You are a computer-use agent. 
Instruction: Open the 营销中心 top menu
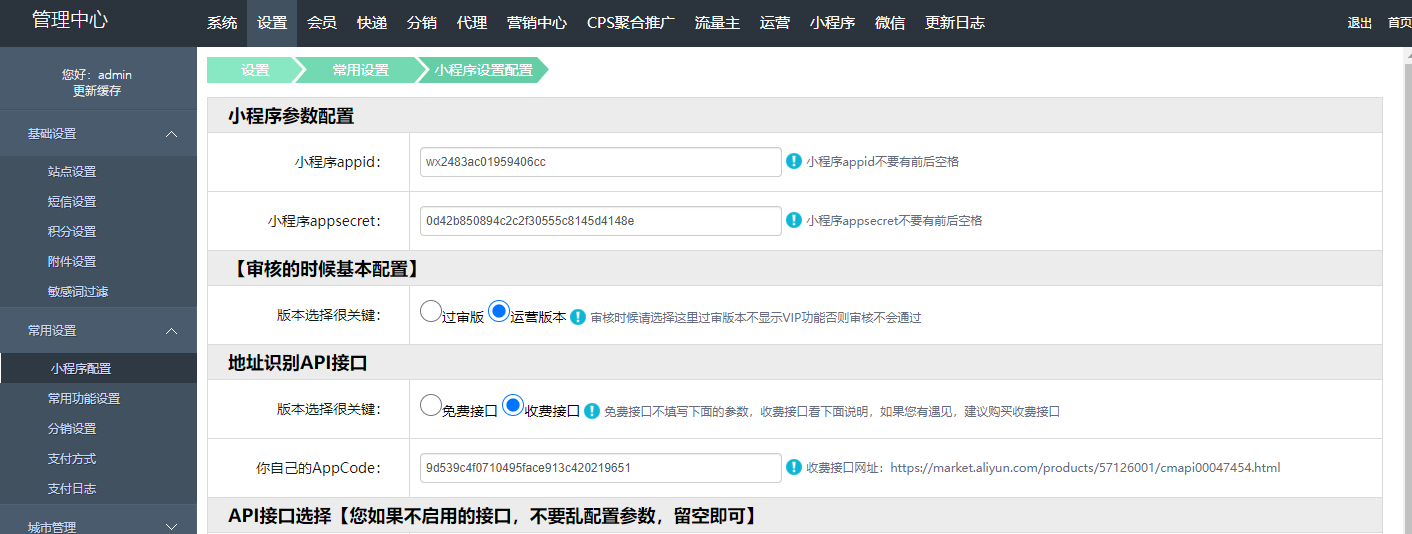click(x=536, y=23)
